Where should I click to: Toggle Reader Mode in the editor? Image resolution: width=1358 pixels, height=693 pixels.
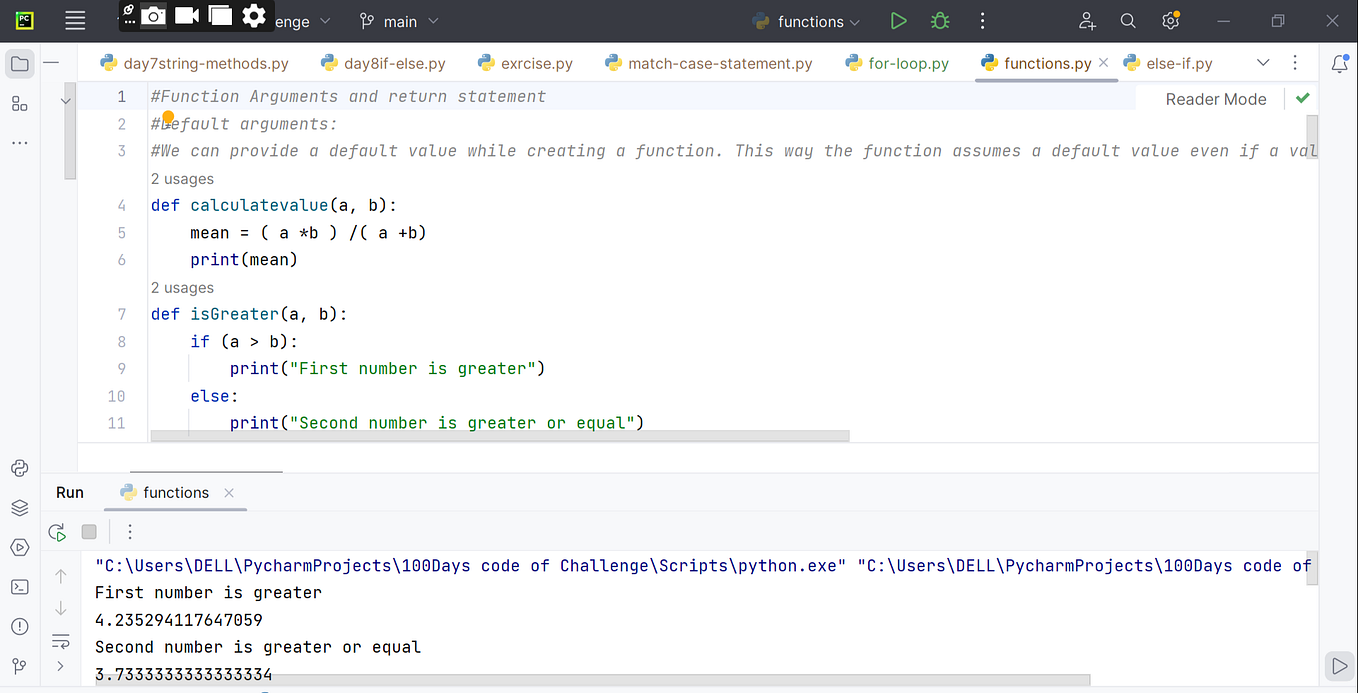click(1216, 99)
